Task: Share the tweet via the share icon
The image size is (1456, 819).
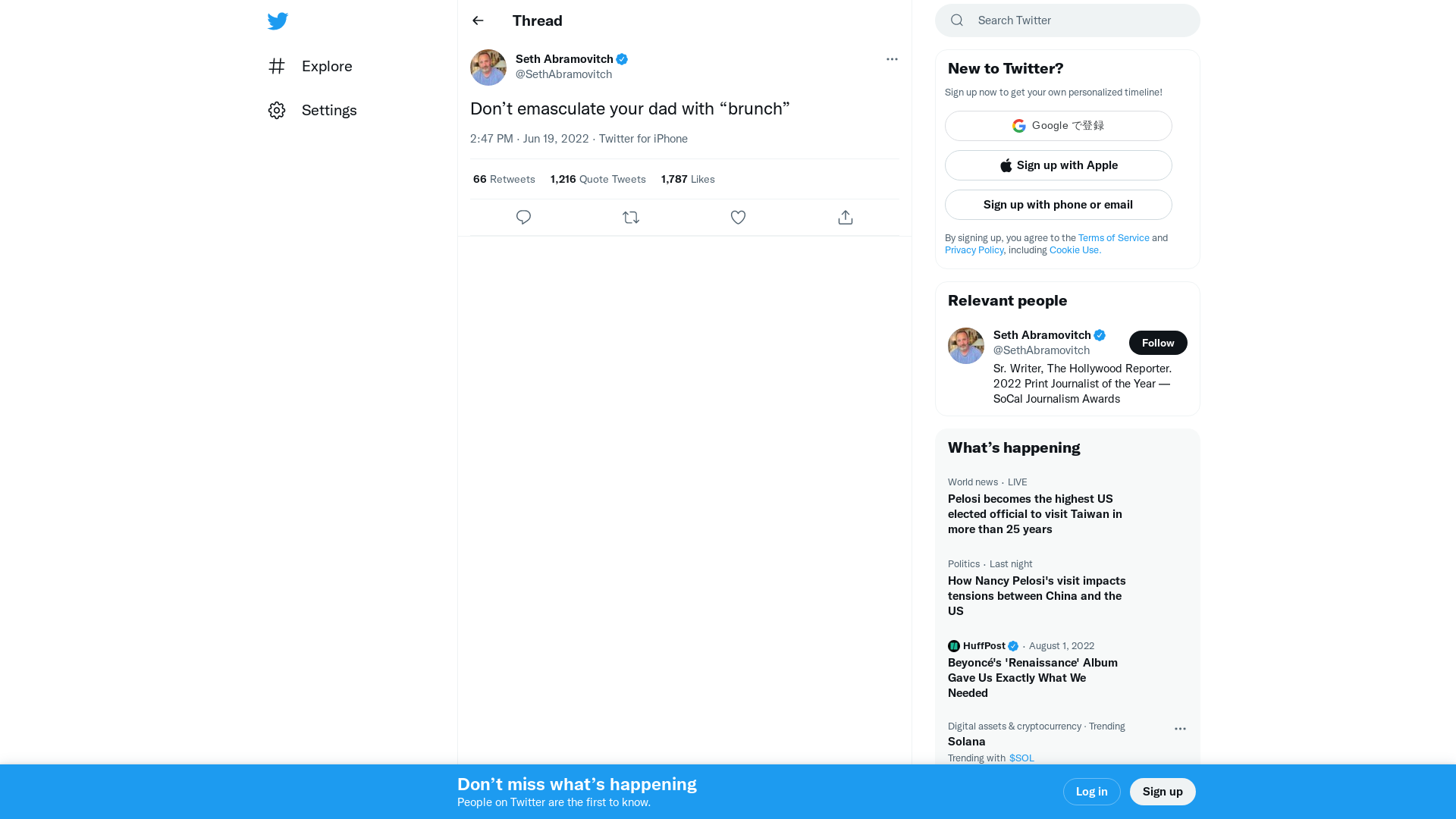Action: (845, 217)
